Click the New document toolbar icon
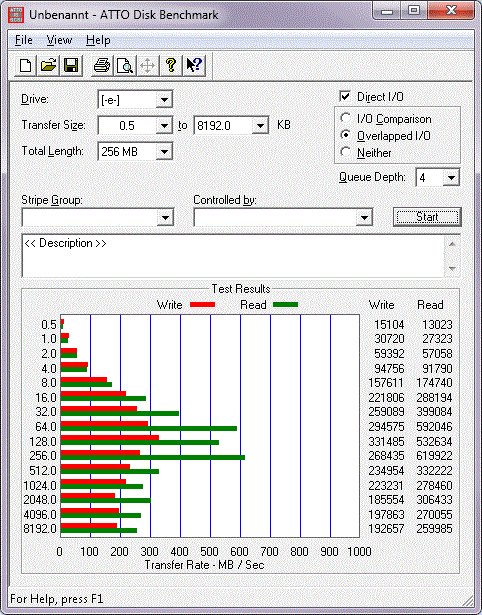482x615 pixels. [26, 65]
